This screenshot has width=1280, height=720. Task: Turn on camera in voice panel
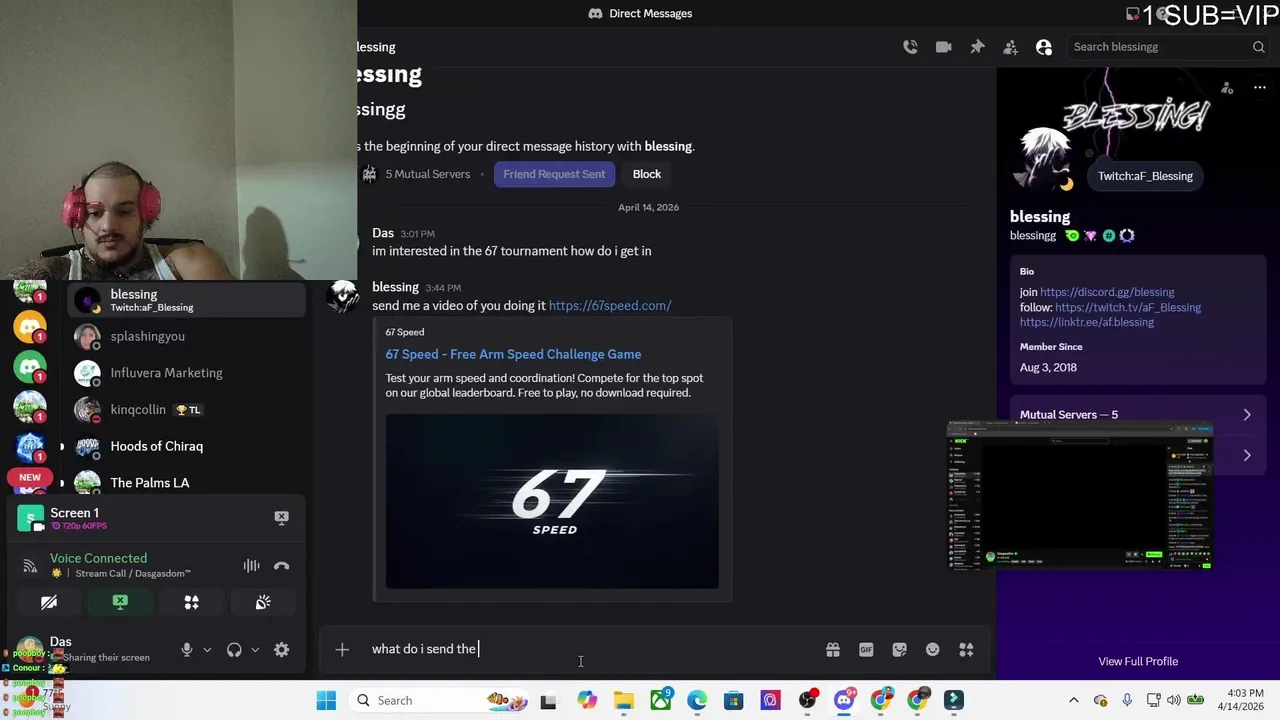pyautogui.click(x=49, y=602)
